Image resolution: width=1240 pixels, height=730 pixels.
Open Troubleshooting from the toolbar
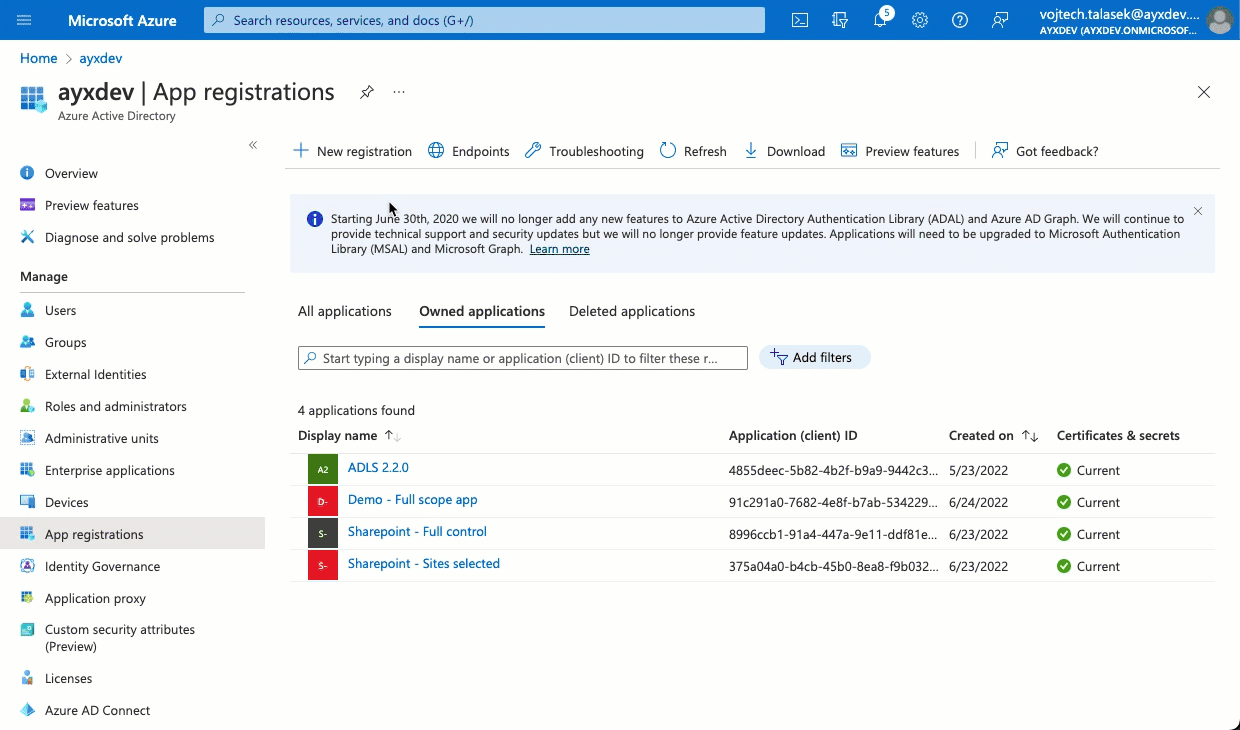[x=584, y=151]
